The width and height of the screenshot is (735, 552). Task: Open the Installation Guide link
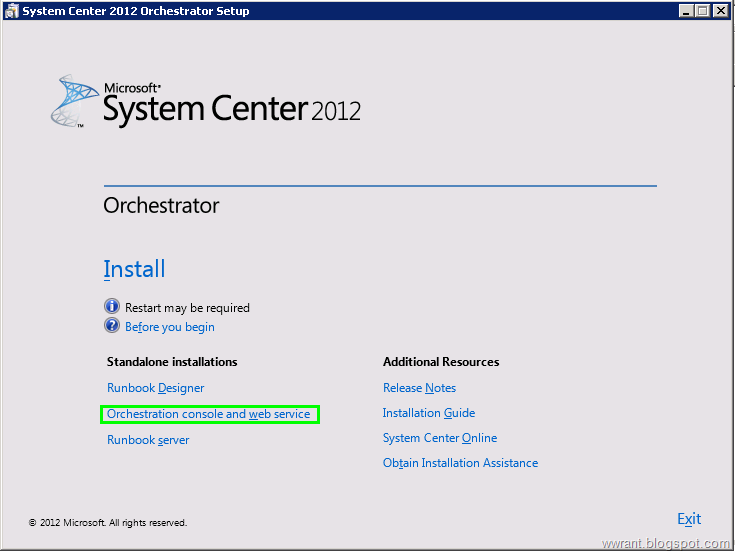[429, 413]
